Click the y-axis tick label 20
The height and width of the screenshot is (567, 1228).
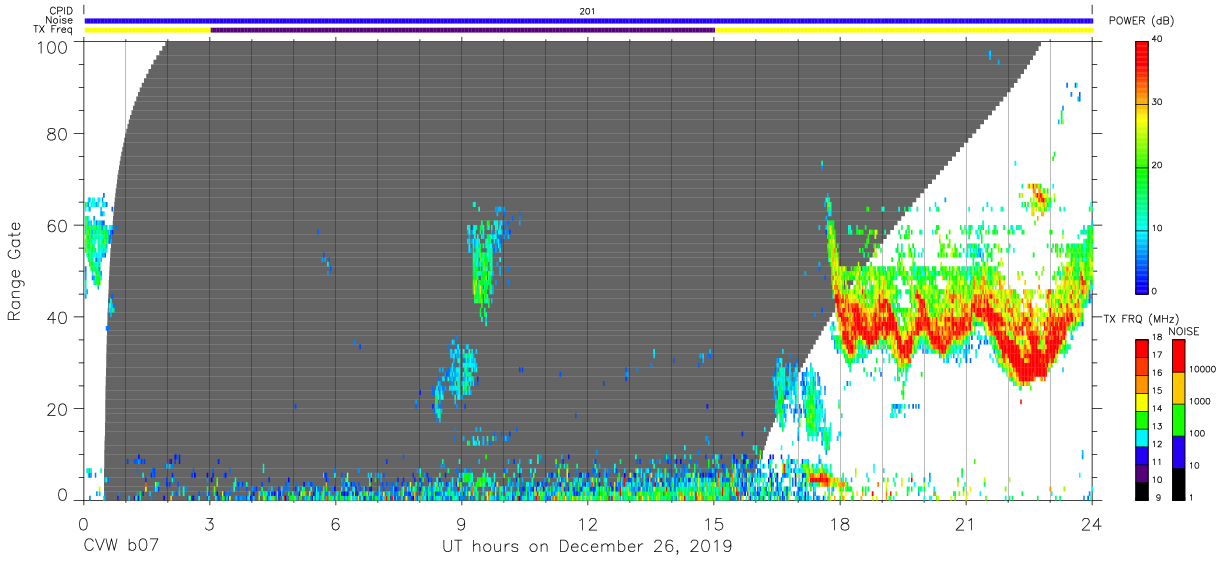[58, 409]
